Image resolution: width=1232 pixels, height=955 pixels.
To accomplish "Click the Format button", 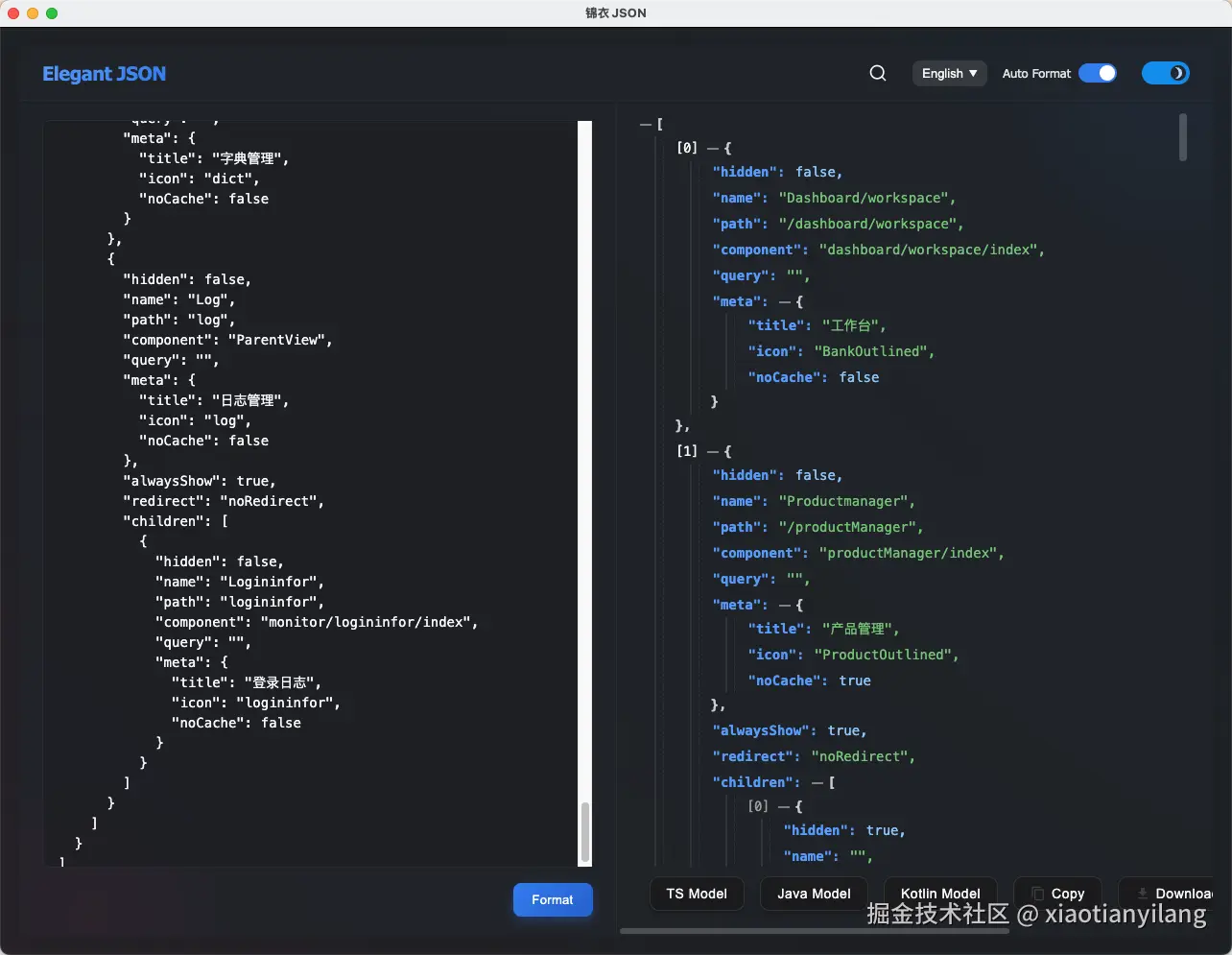I will (x=553, y=899).
